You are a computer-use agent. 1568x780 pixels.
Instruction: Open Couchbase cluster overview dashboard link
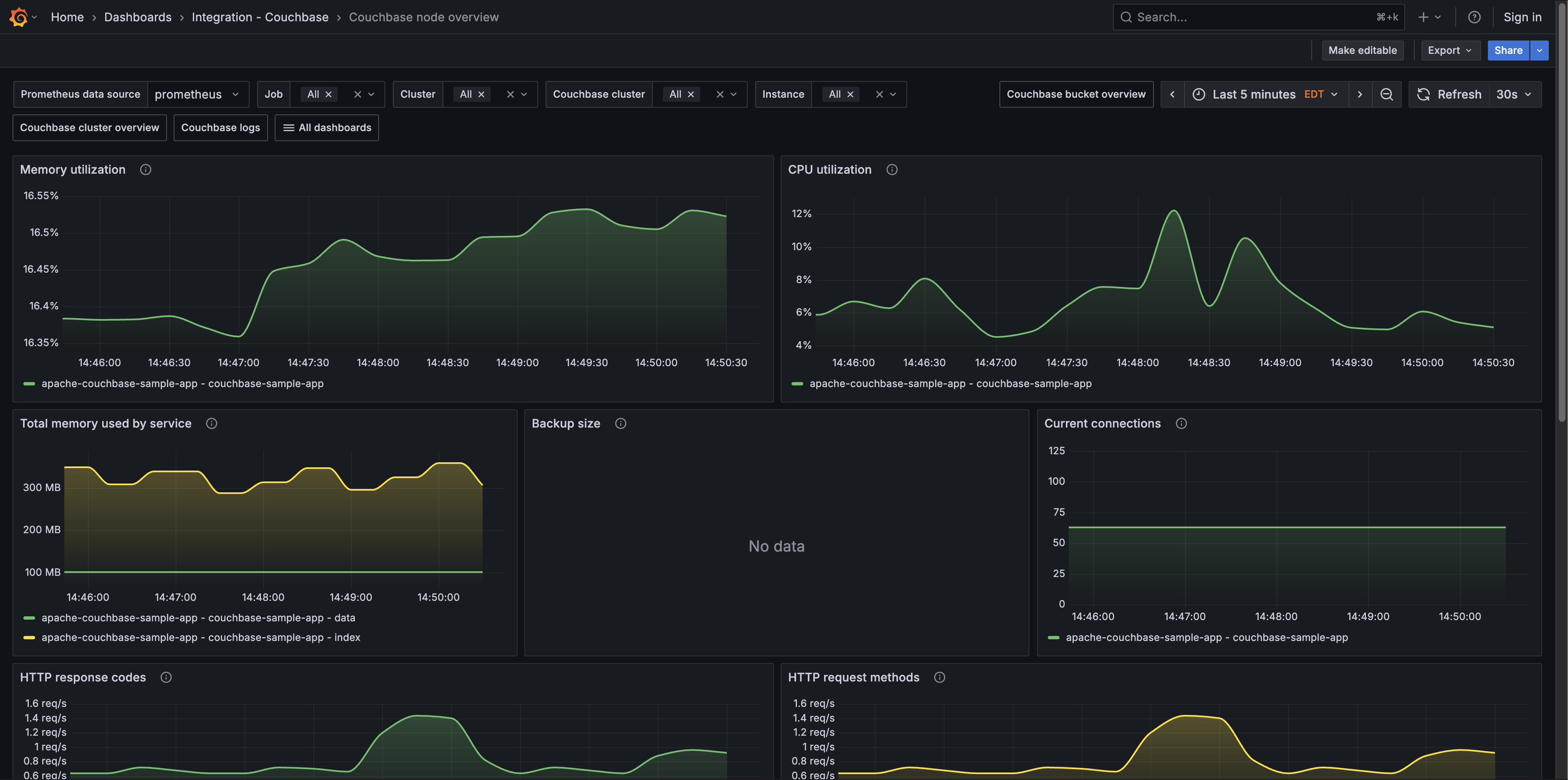tap(89, 128)
